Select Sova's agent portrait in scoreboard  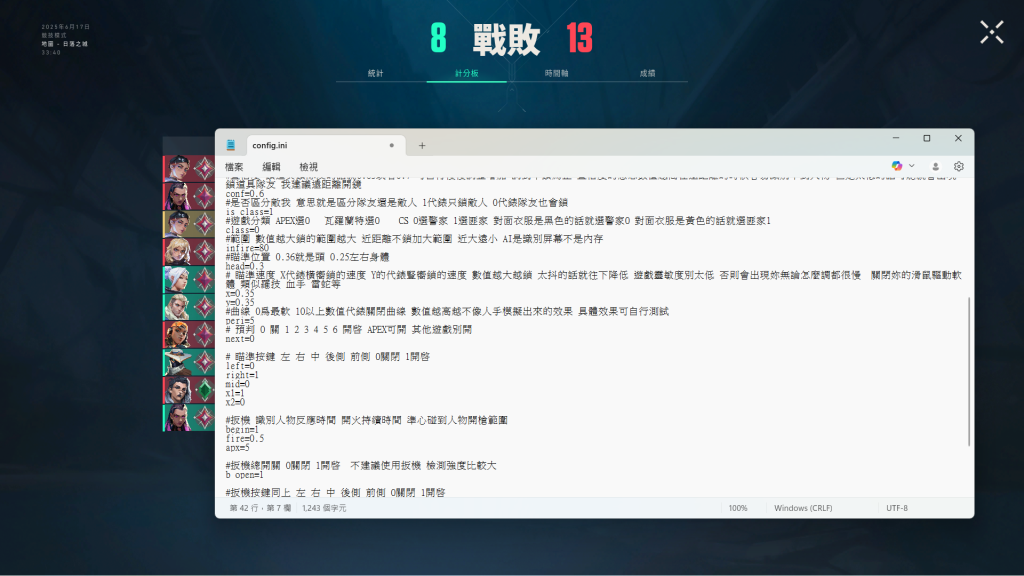tap(177, 307)
